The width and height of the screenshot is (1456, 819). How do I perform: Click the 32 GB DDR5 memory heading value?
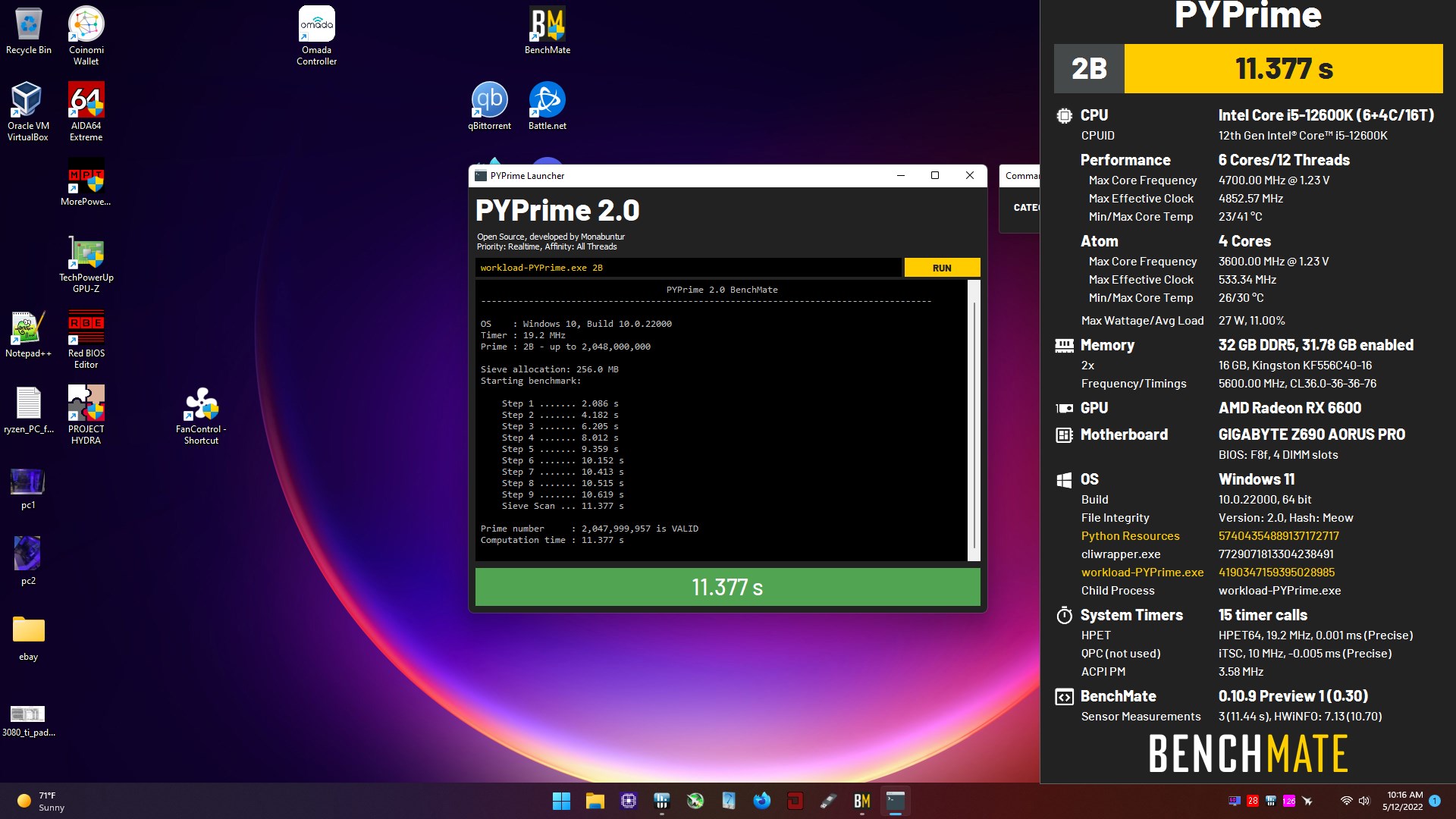click(1316, 345)
